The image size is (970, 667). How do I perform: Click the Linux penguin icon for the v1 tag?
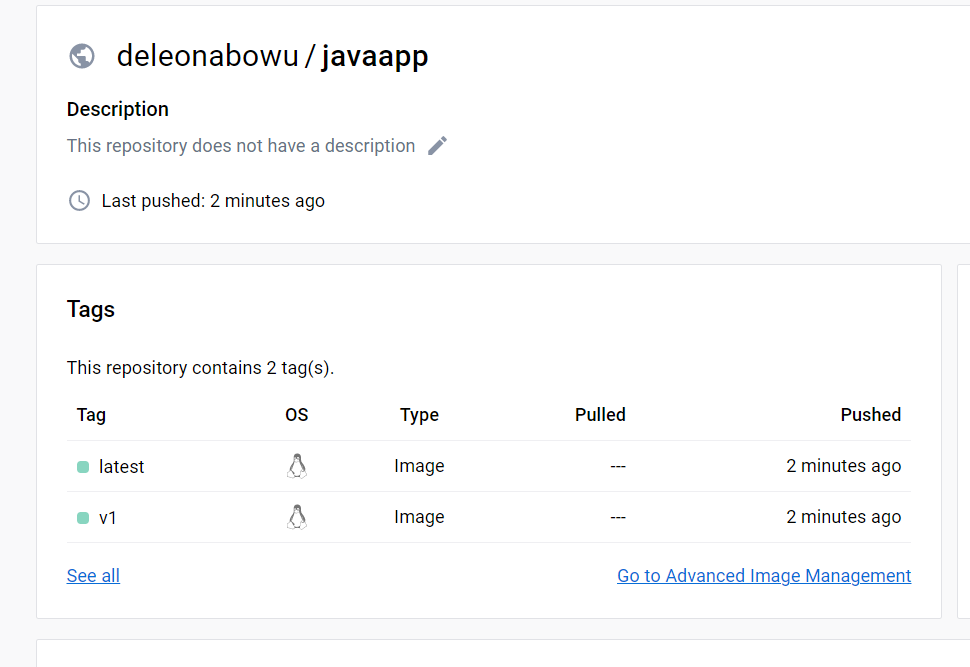[x=296, y=517]
